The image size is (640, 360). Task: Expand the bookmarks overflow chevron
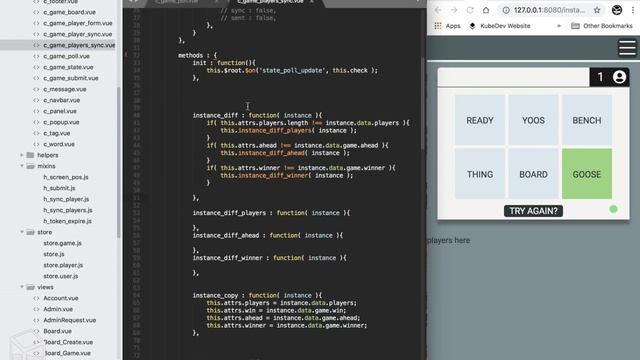click(559, 26)
